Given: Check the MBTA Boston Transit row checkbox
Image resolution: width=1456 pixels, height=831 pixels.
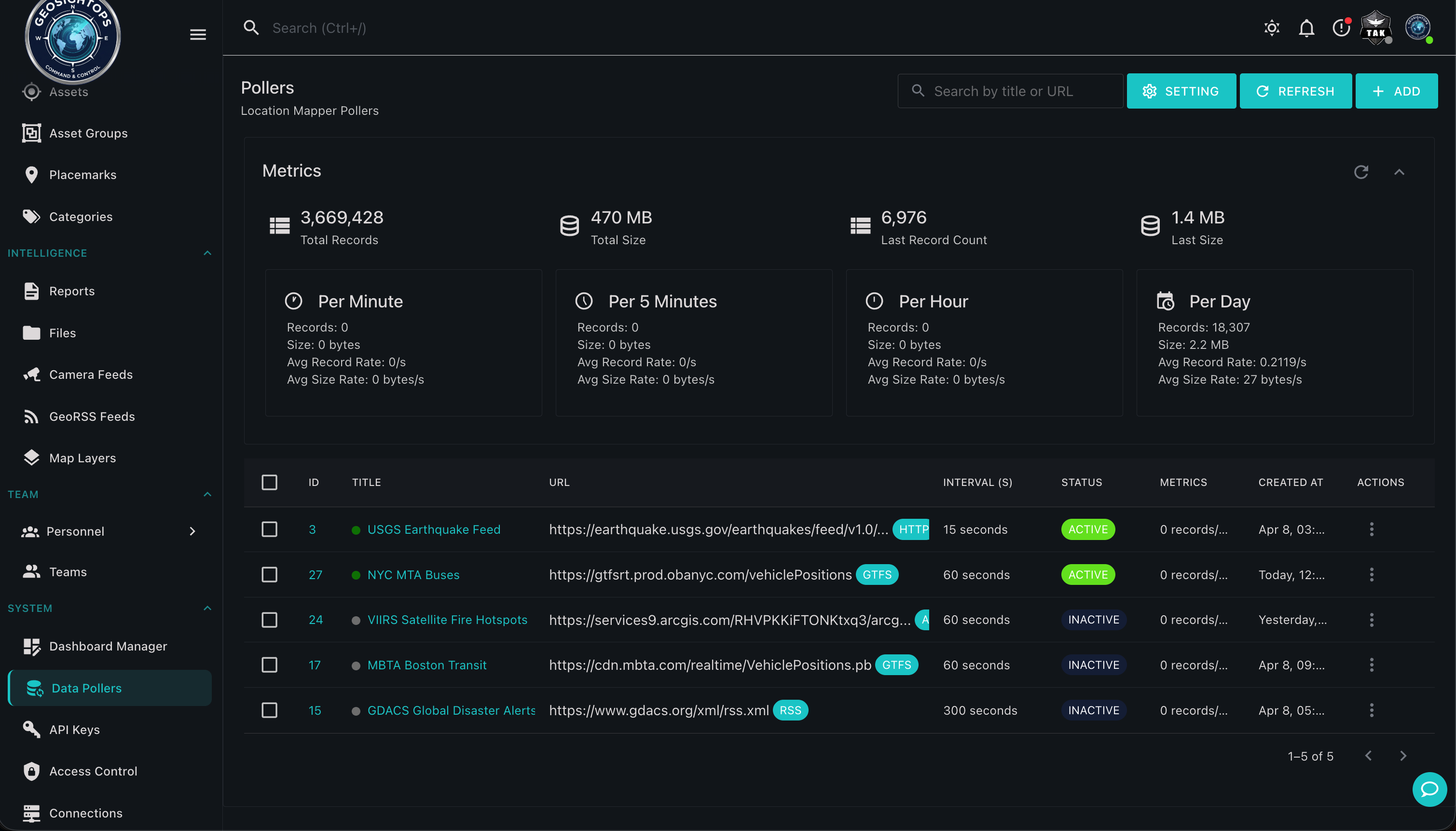Looking at the screenshot, I should (269, 665).
